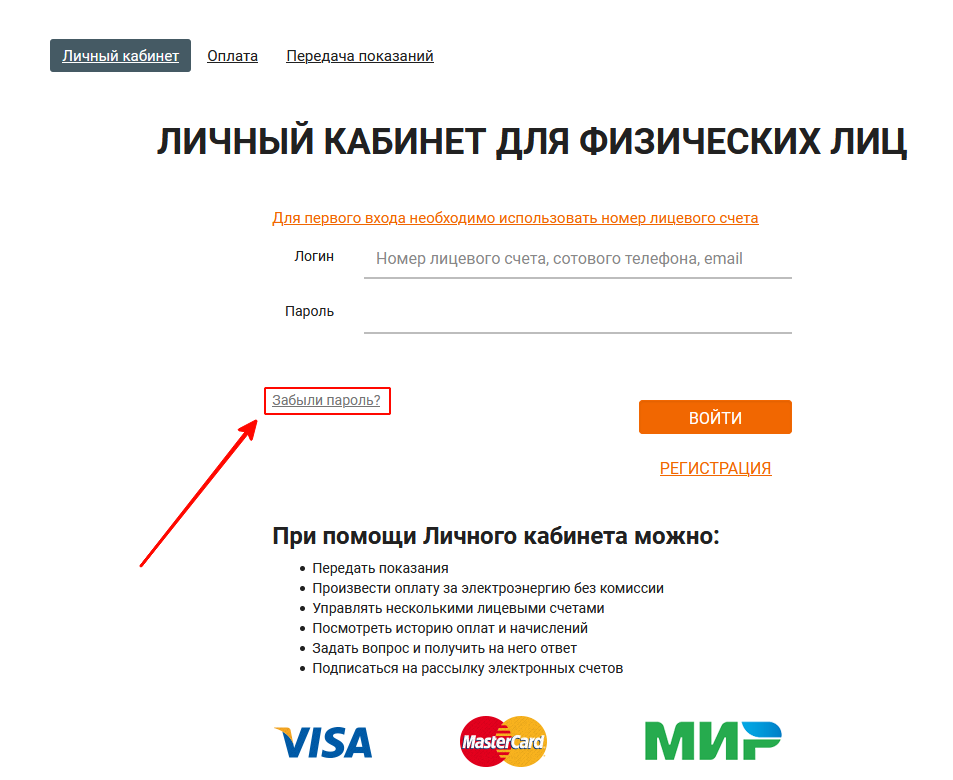
Task: Focus the Пароль input field
Action: tap(577, 315)
